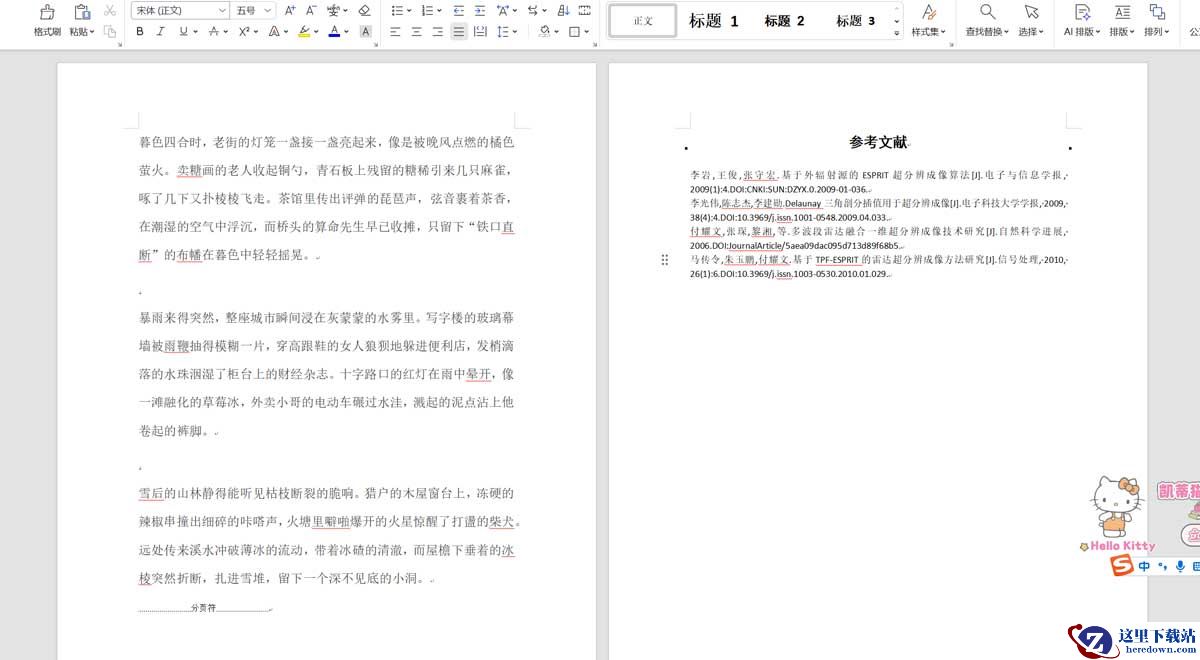Increase font size with A+ icon
Viewport: 1200px width, 660px height.
(x=290, y=10)
